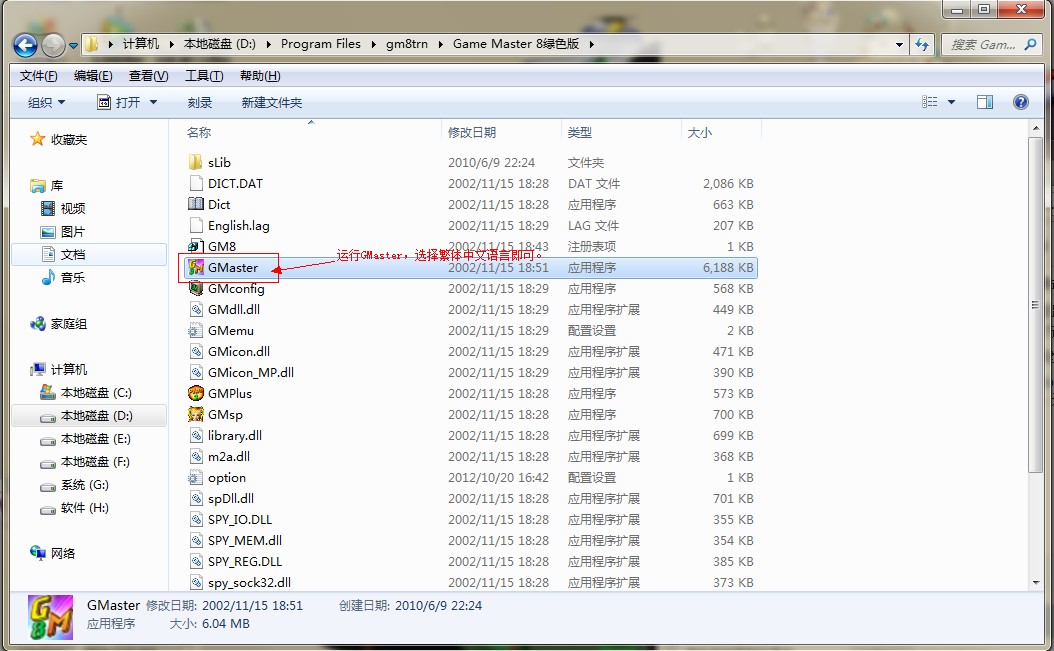Image resolution: width=1054 pixels, height=651 pixels.
Task: Select the GM8 registry file icon
Action: tap(196, 246)
